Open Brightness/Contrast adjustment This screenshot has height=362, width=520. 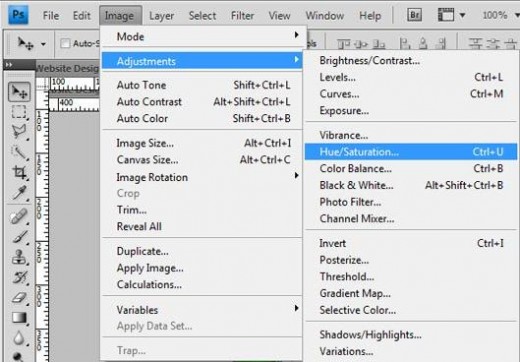411,61
